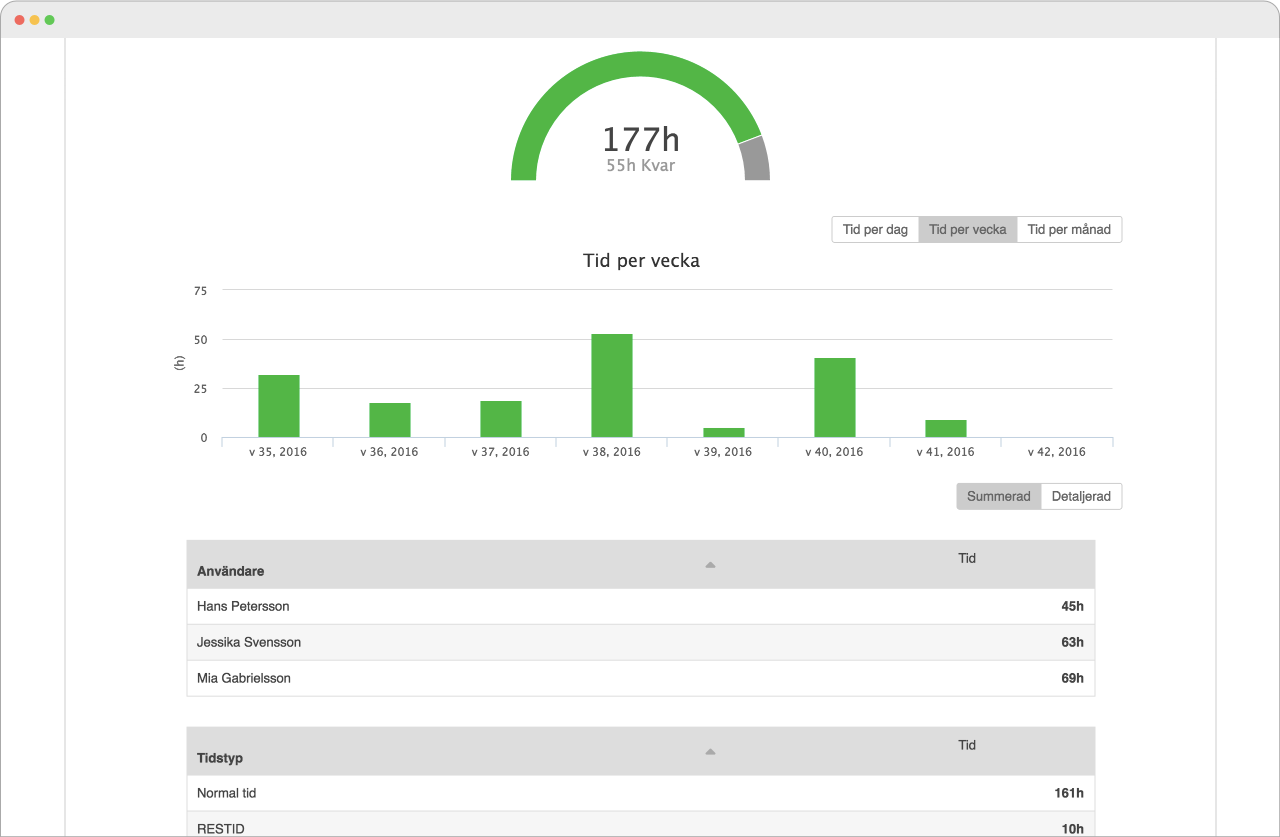Select the Hans Petersson row

(640, 606)
